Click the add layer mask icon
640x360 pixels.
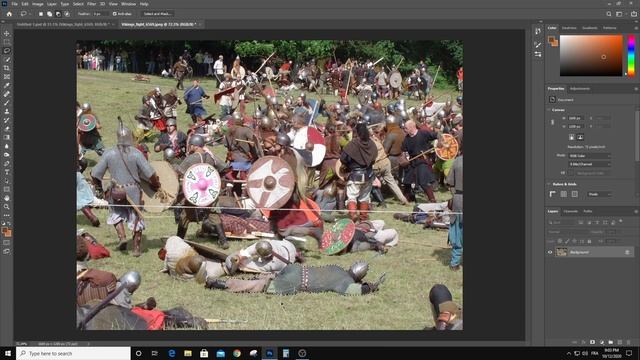click(592, 342)
